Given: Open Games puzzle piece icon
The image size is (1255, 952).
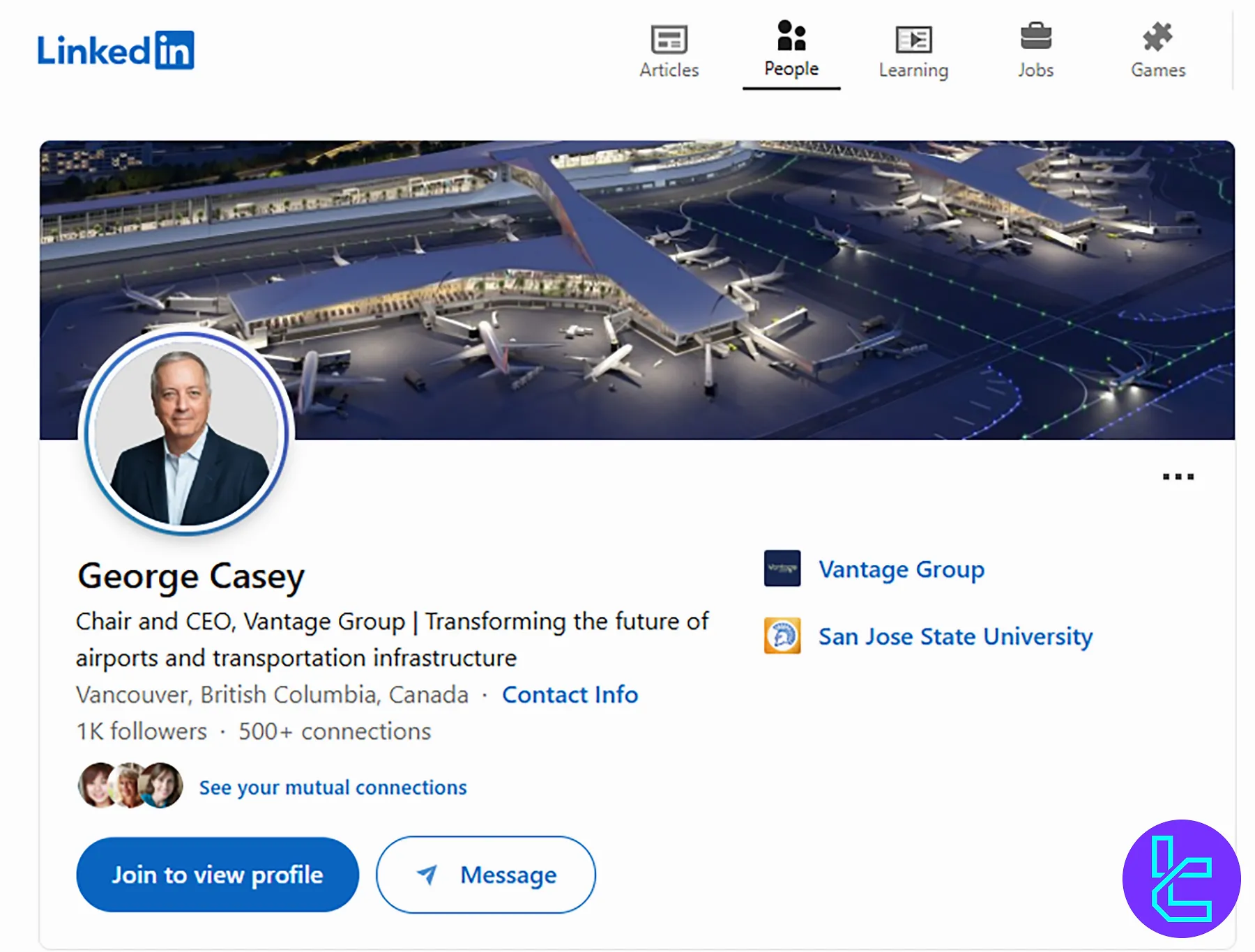Looking at the screenshot, I should (1157, 37).
